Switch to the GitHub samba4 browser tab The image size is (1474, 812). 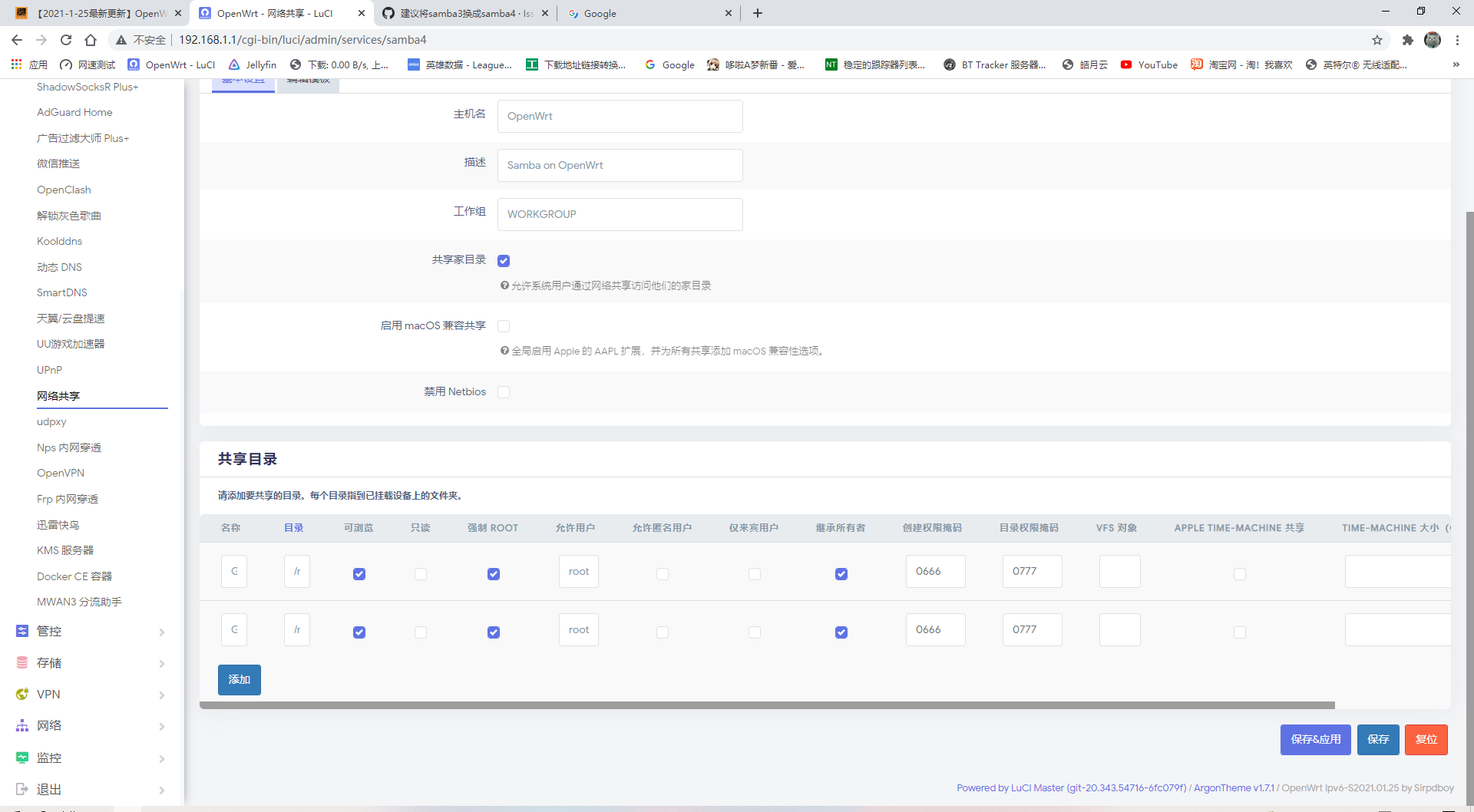pos(457,13)
